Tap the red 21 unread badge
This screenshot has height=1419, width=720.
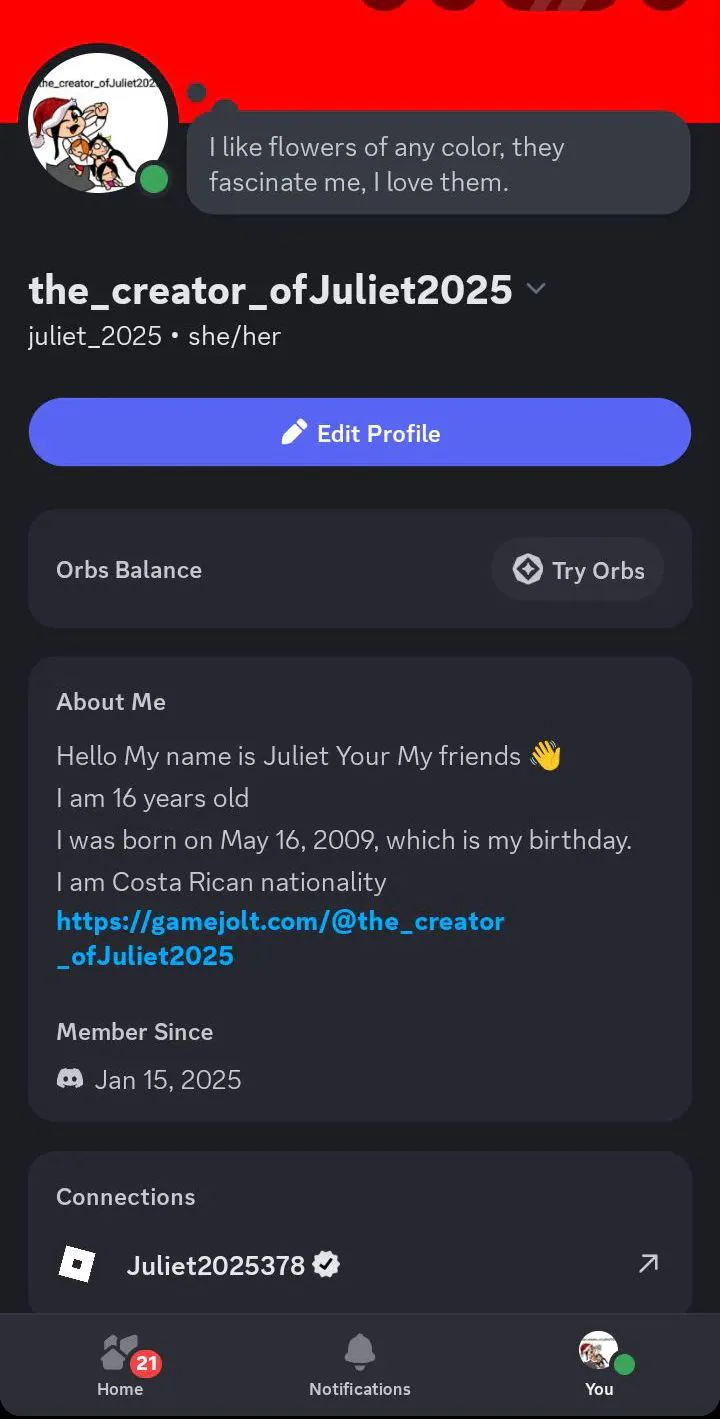pyautogui.click(x=146, y=1363)
